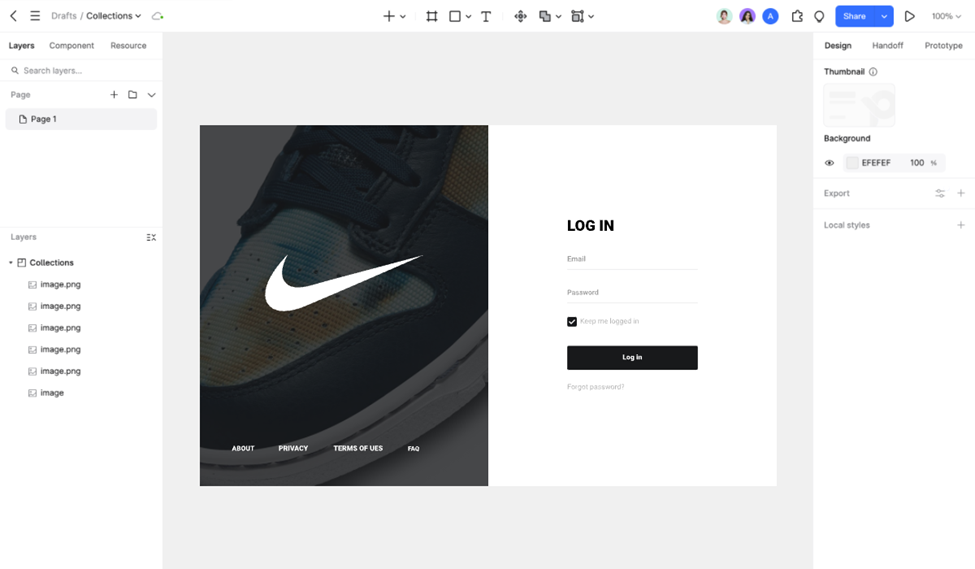Click the Nike swoosh logo on canvas
The height and width of the screenshot is (569, 975).
[343, 283]
